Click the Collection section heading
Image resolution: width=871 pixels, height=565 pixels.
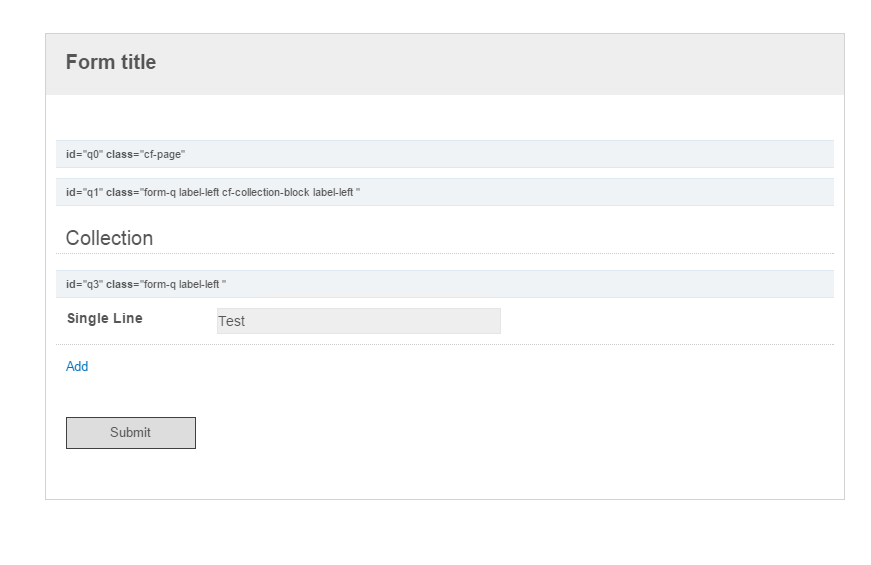point(109,238)
